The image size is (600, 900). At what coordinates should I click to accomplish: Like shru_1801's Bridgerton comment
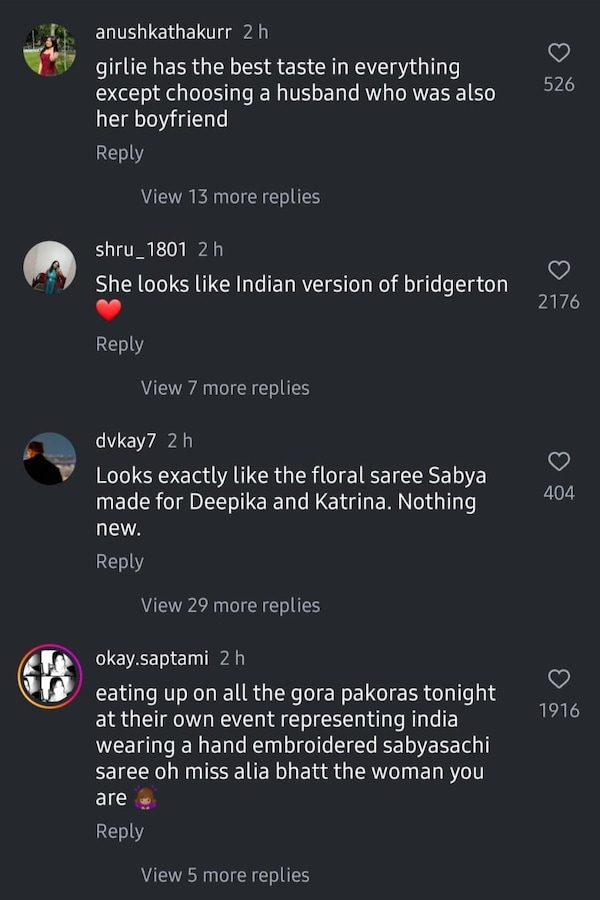click(559, 270)
